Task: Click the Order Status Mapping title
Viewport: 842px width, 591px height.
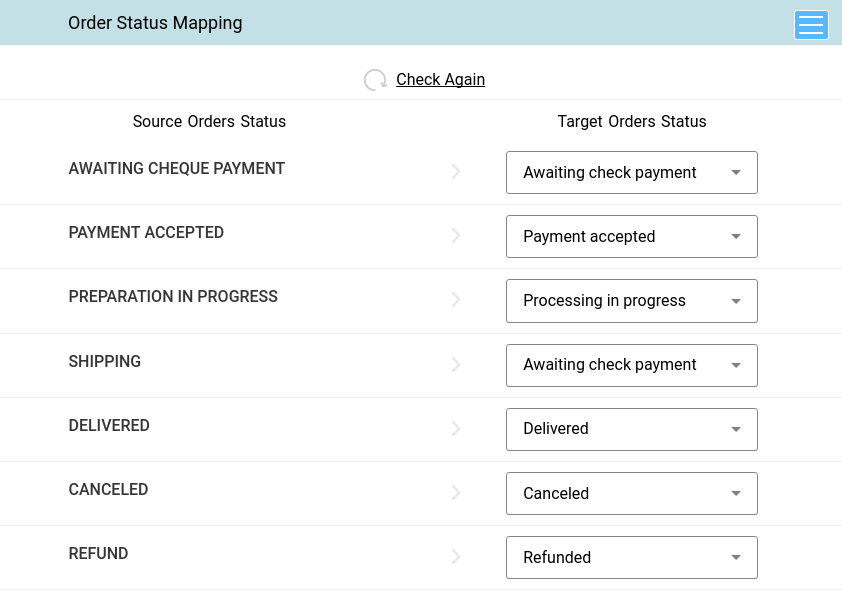Action: click(x=155, y=23)
